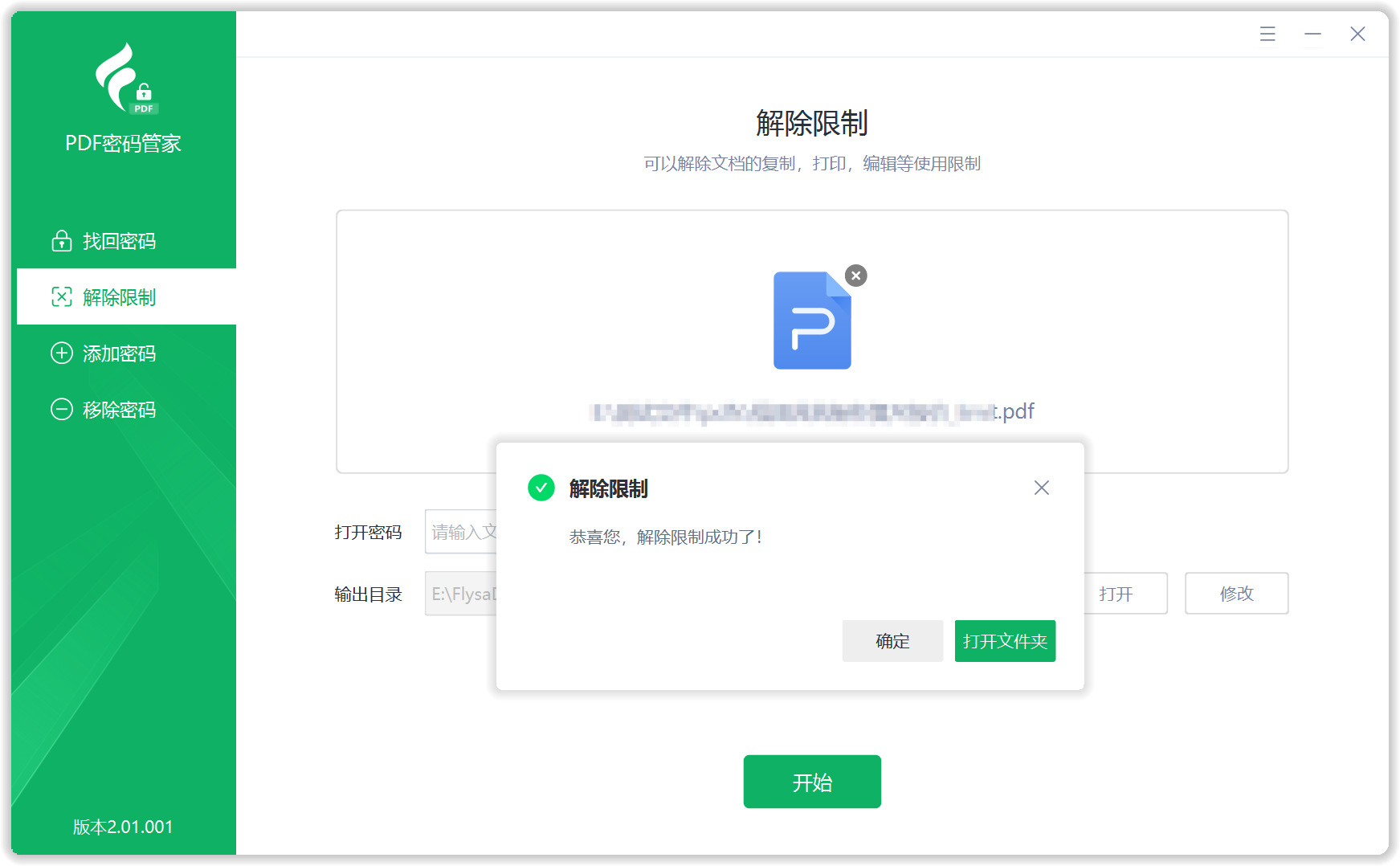Select the 解除限制 sidebar item

click(x=126, y=297)
